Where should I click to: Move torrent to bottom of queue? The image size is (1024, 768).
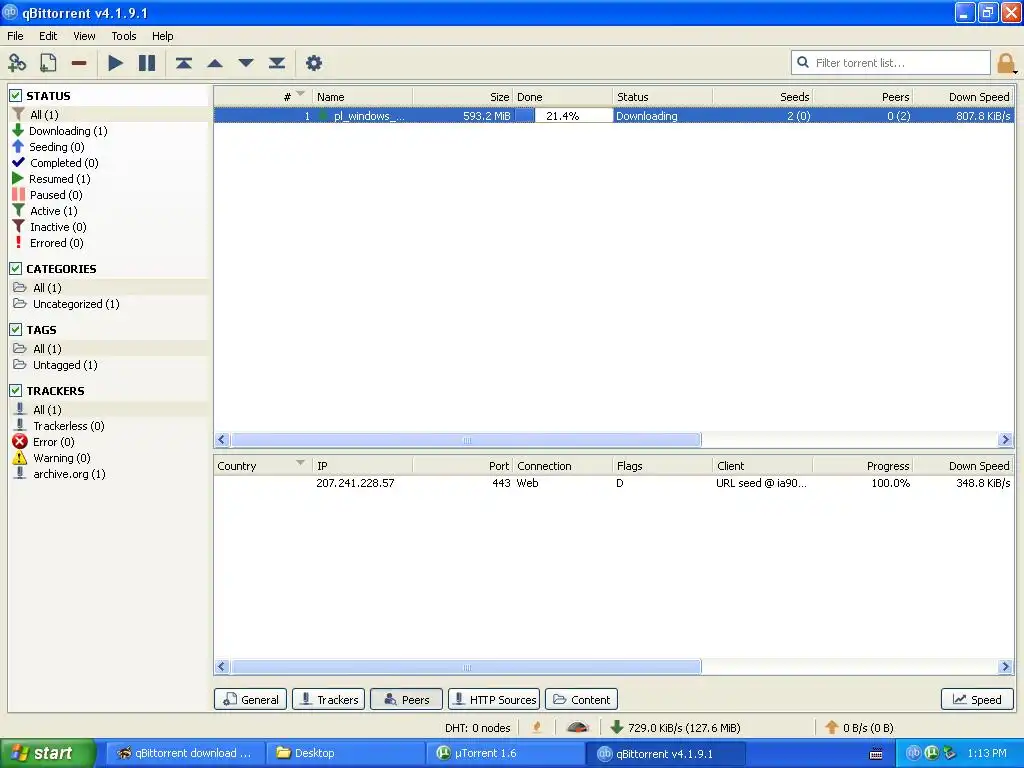(277, 63)
